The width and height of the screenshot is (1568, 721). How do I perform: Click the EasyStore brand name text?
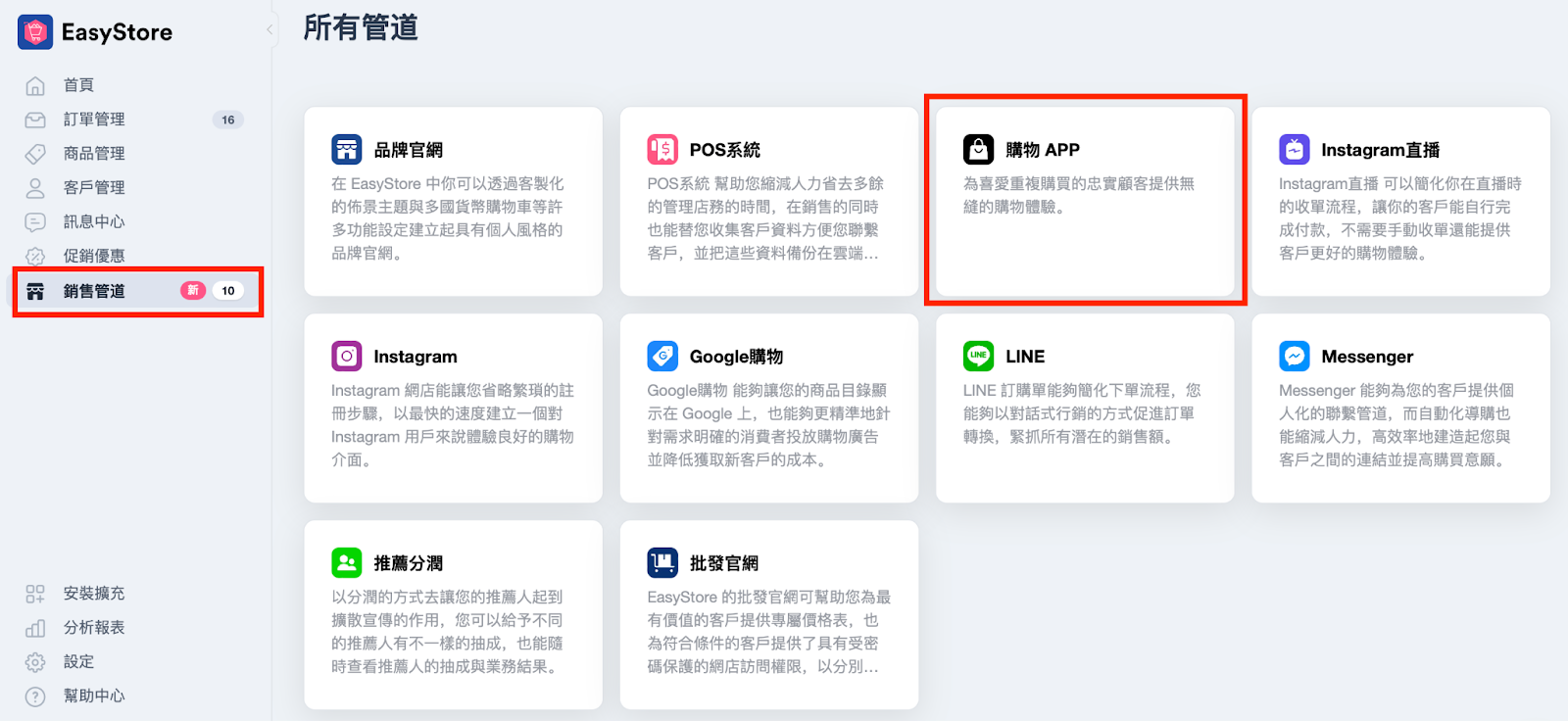117,32
